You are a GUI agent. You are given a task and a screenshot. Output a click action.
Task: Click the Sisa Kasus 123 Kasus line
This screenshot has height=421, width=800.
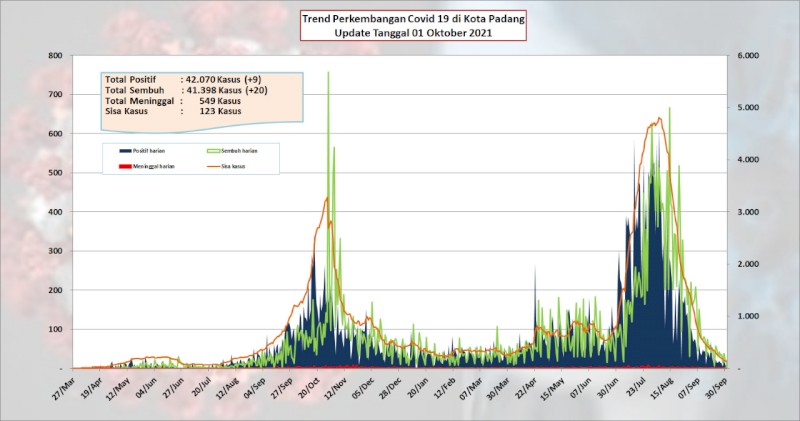tap(173, 111)
